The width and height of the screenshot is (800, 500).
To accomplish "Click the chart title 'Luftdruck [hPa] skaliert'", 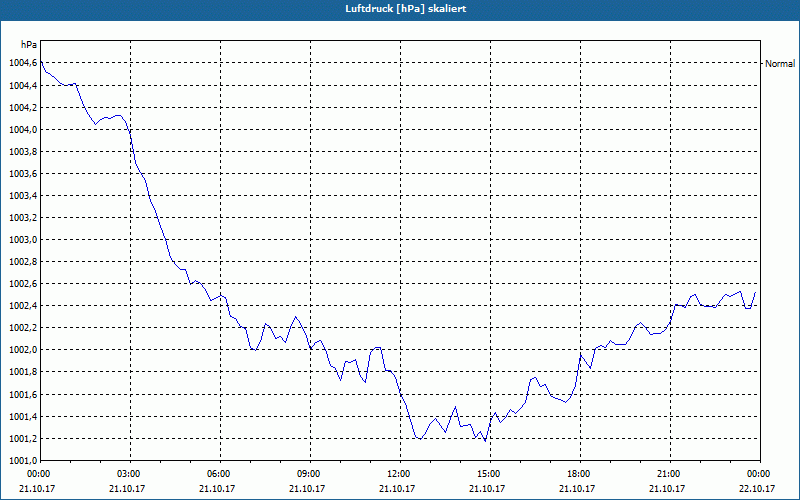I will click(406, 9).
